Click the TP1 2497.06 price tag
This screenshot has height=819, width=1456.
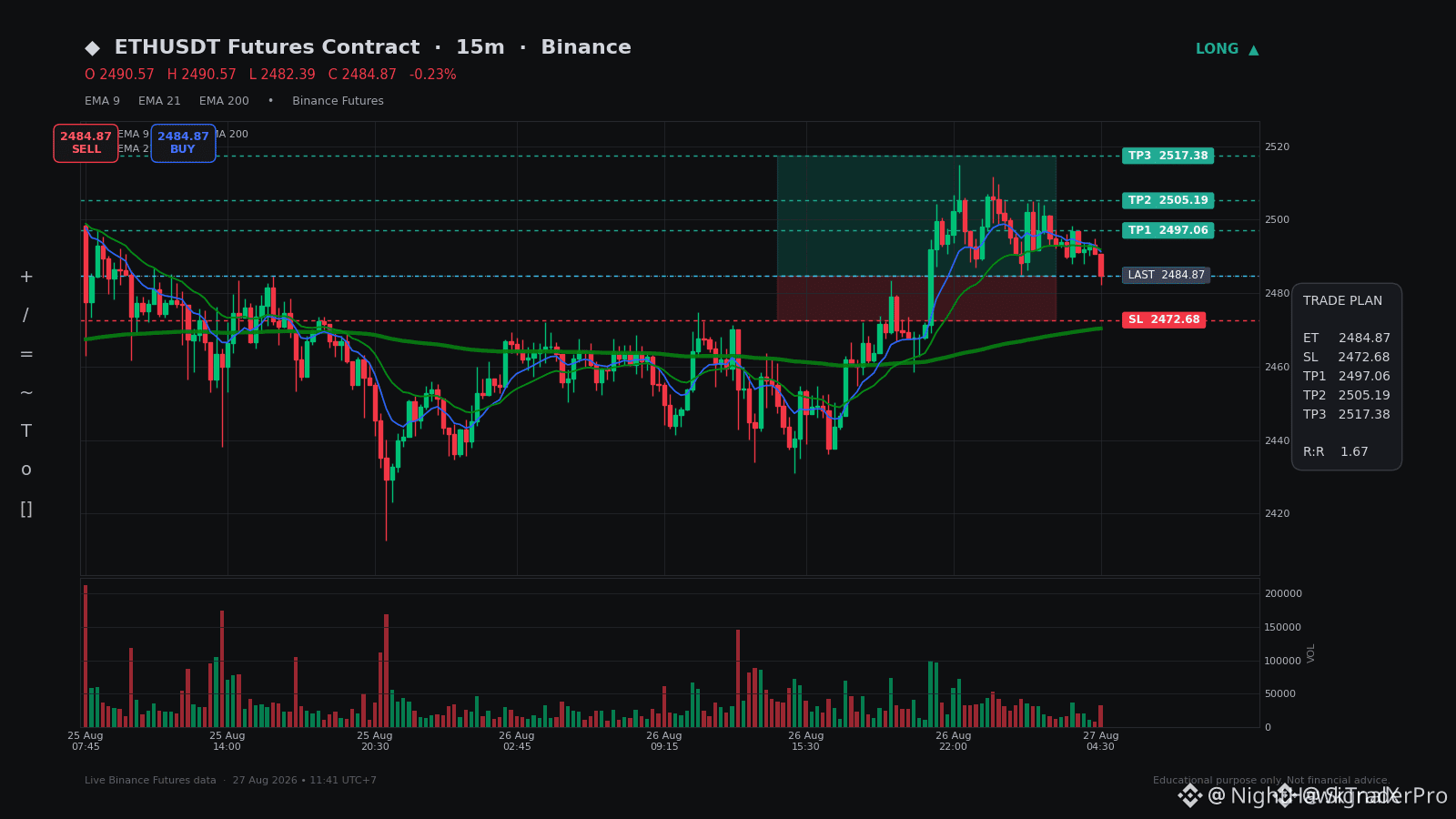pyautogui.click(x=1168, y=230)
